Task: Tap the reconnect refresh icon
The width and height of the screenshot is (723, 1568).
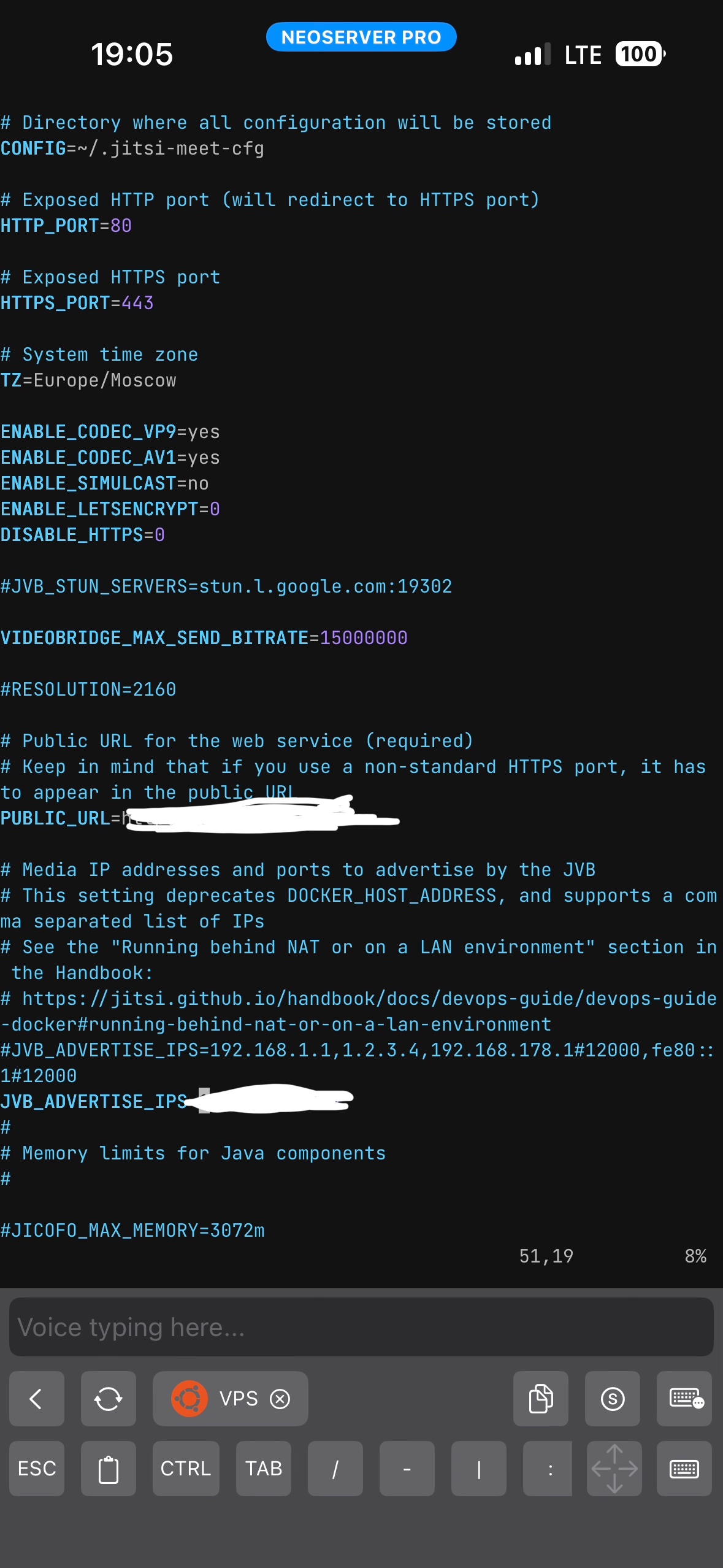Action: [x=109, y=1399]
